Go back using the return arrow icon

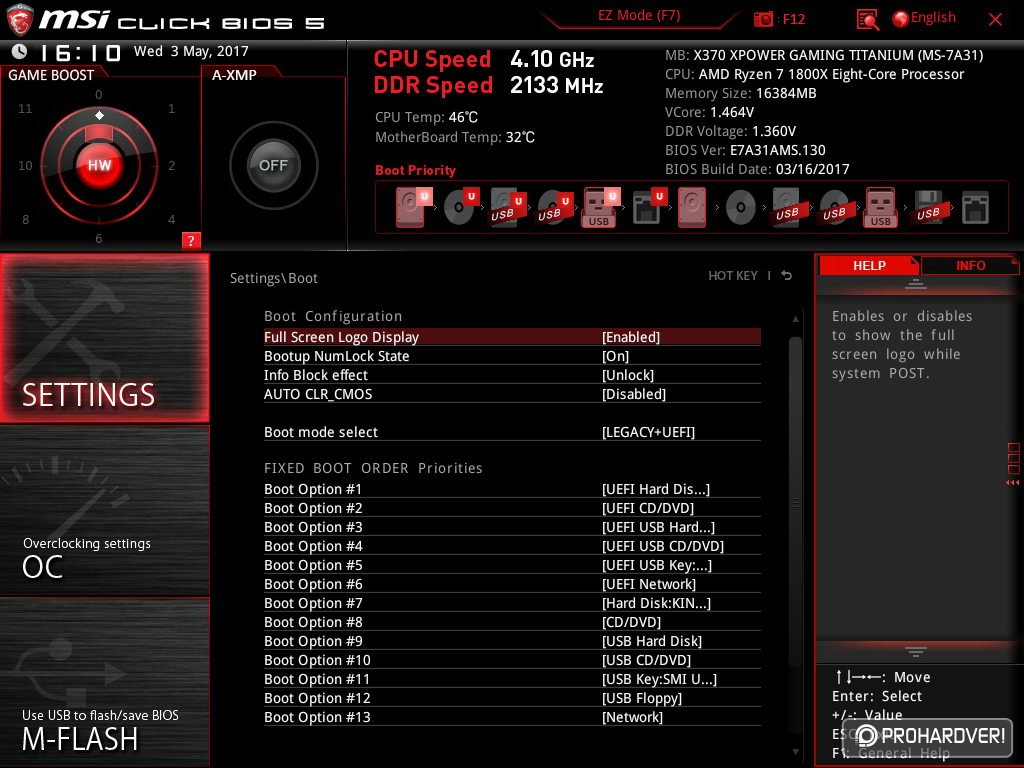click(x=787, y=276)
